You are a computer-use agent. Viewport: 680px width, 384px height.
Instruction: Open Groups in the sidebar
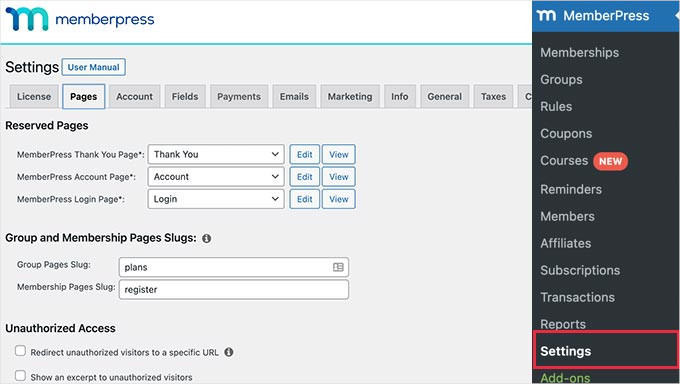click(561, 79)
